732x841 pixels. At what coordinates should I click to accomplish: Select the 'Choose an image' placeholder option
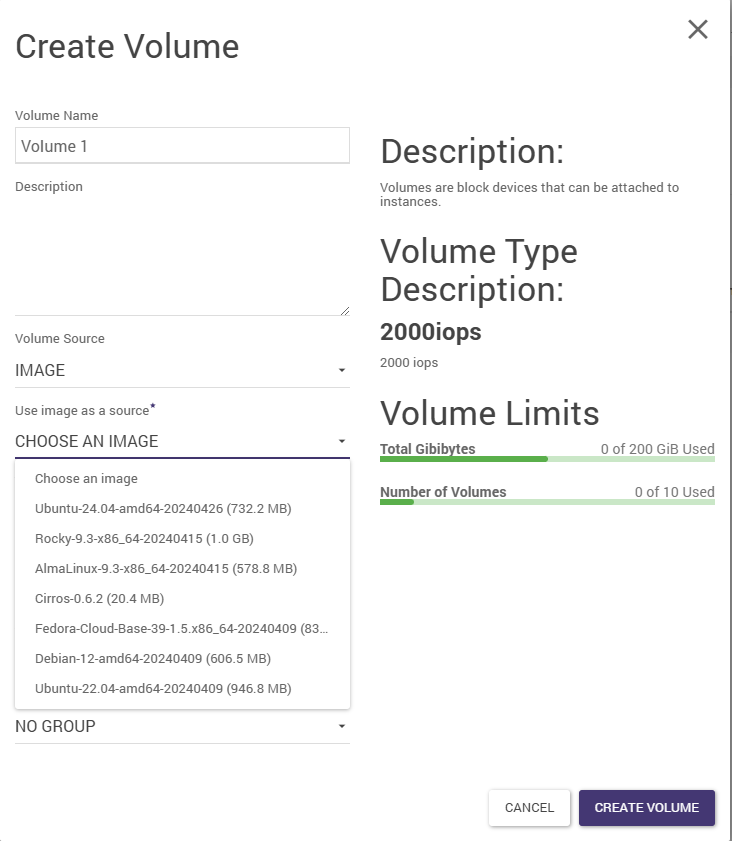pyautogui.click(x=86, y=479)
